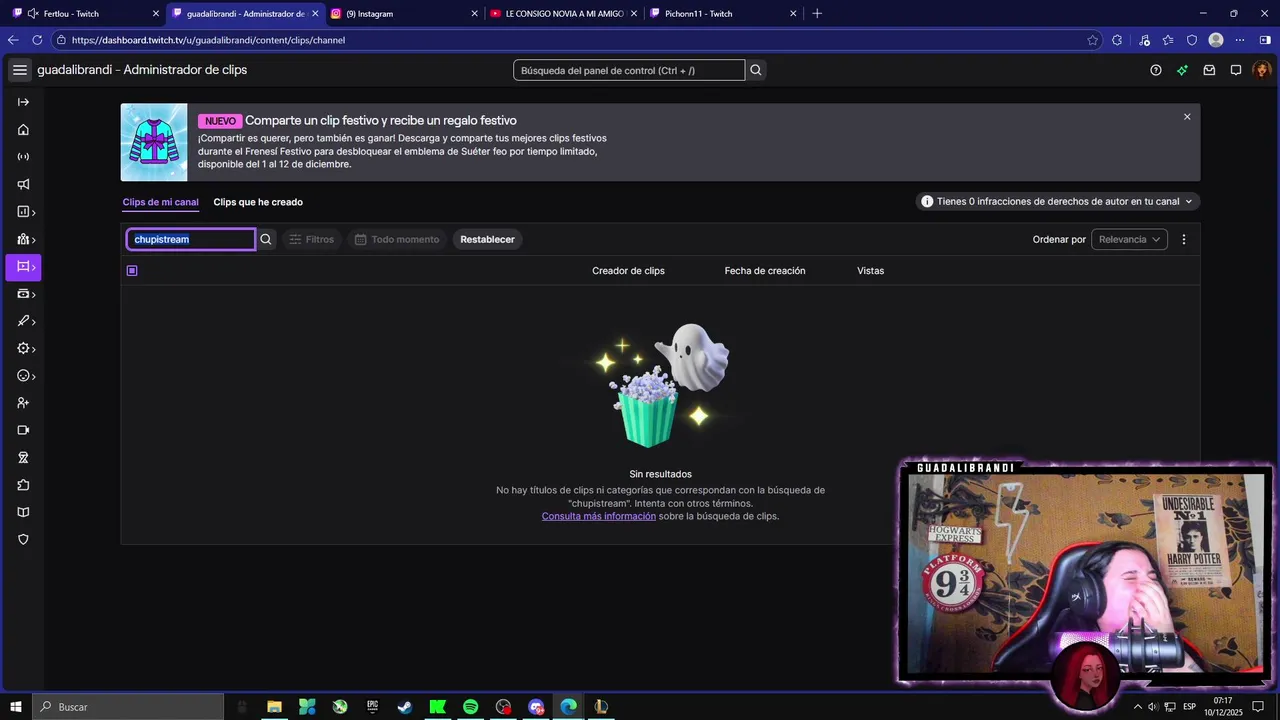
Task: Open the browser favorites list icon
Action: tap(1168, 40)
